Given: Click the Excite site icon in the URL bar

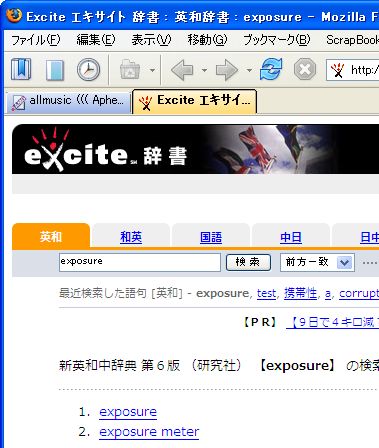Looking at the screenshot, I should (x=337, y=70).
